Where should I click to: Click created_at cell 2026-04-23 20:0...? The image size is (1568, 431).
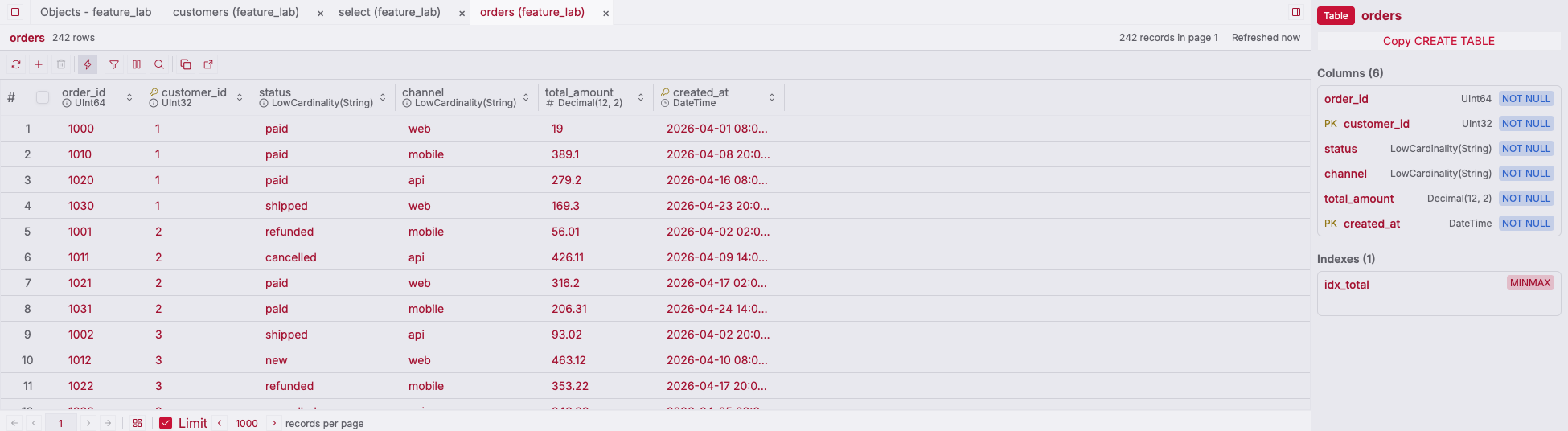pyautogui.click(x=718, y=206)
